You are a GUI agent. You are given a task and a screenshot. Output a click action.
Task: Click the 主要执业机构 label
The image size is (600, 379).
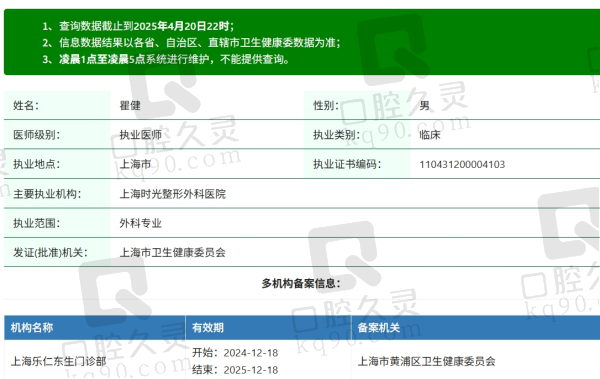(47, 194)
